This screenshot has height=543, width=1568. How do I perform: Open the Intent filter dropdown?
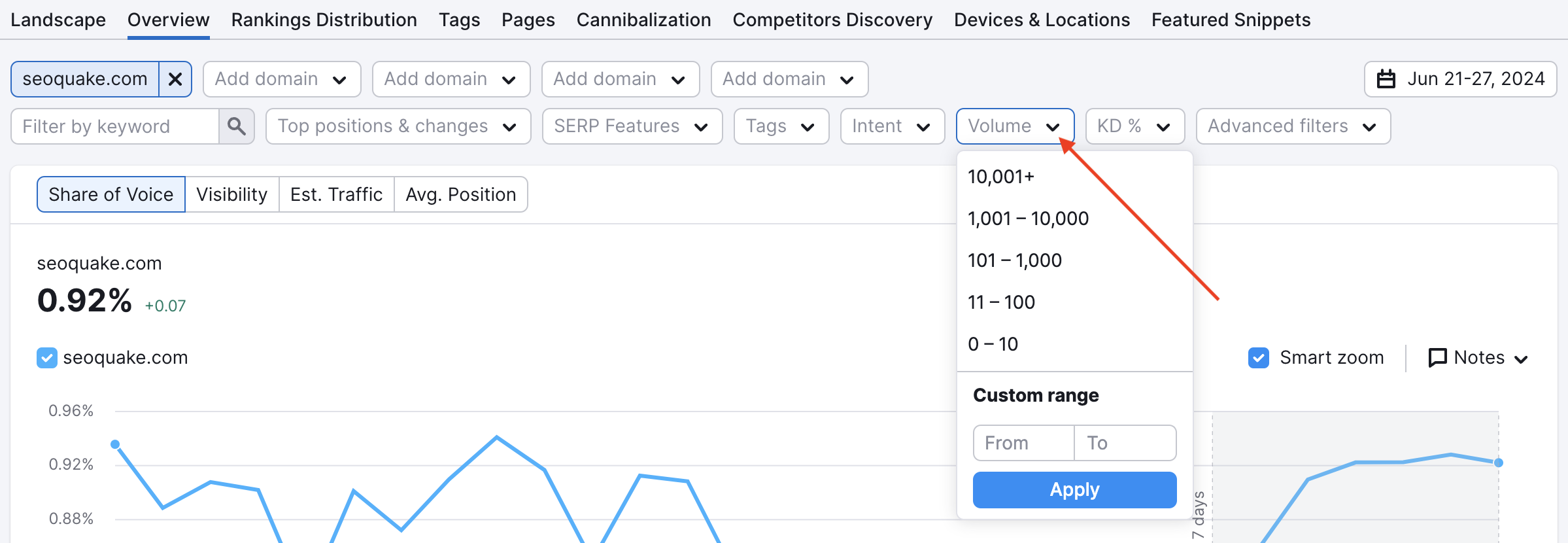[893, 126]
